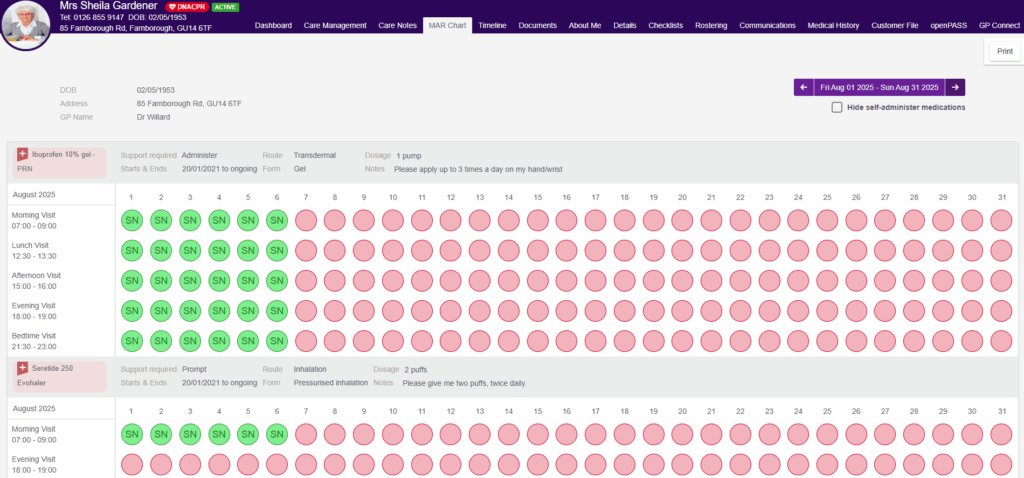
Task: Switch to the Care Notes tab
Action: (x=399, y=24)
